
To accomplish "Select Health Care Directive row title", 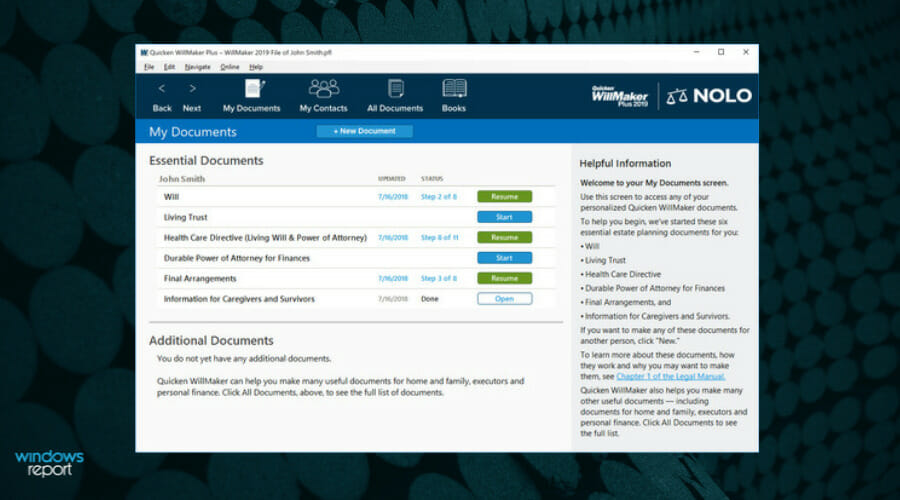I will point(265,238).
